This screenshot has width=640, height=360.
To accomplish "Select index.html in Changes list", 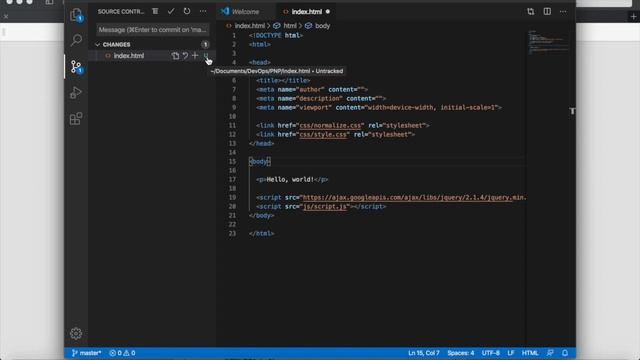I will (129, 56).
